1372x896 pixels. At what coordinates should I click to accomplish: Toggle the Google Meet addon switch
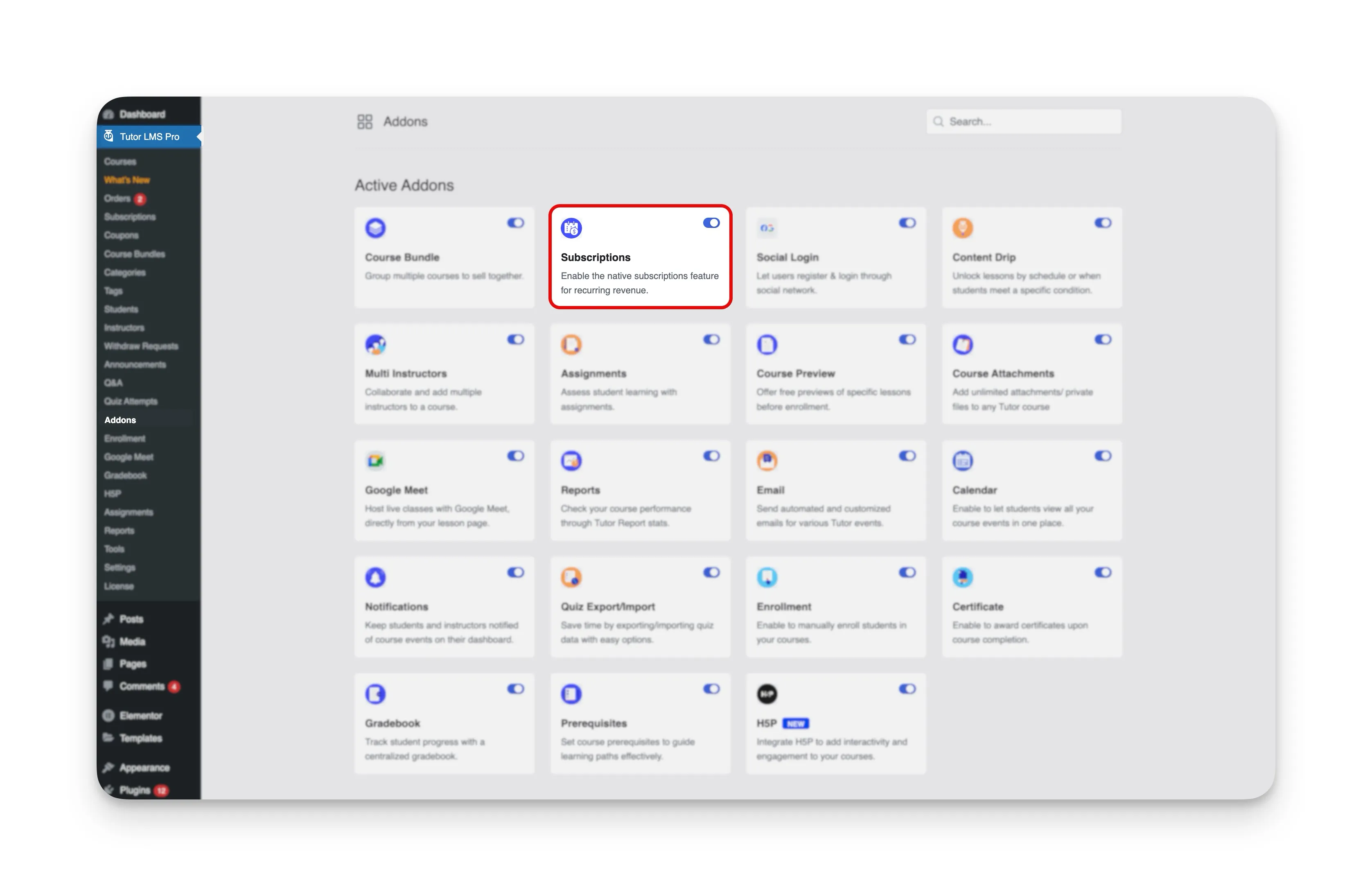coord(515,456)
